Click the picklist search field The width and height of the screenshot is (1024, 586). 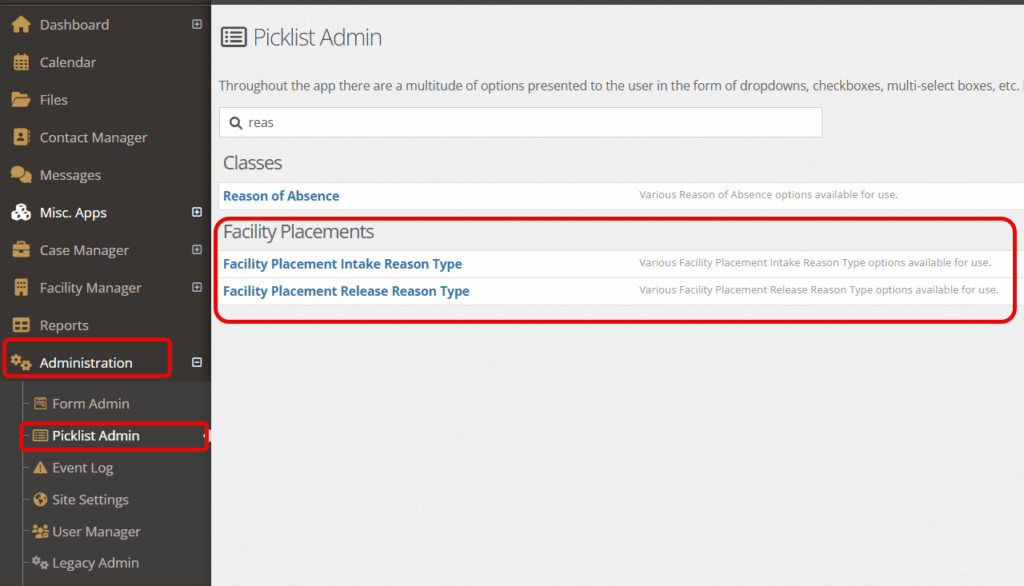[520, 123]
